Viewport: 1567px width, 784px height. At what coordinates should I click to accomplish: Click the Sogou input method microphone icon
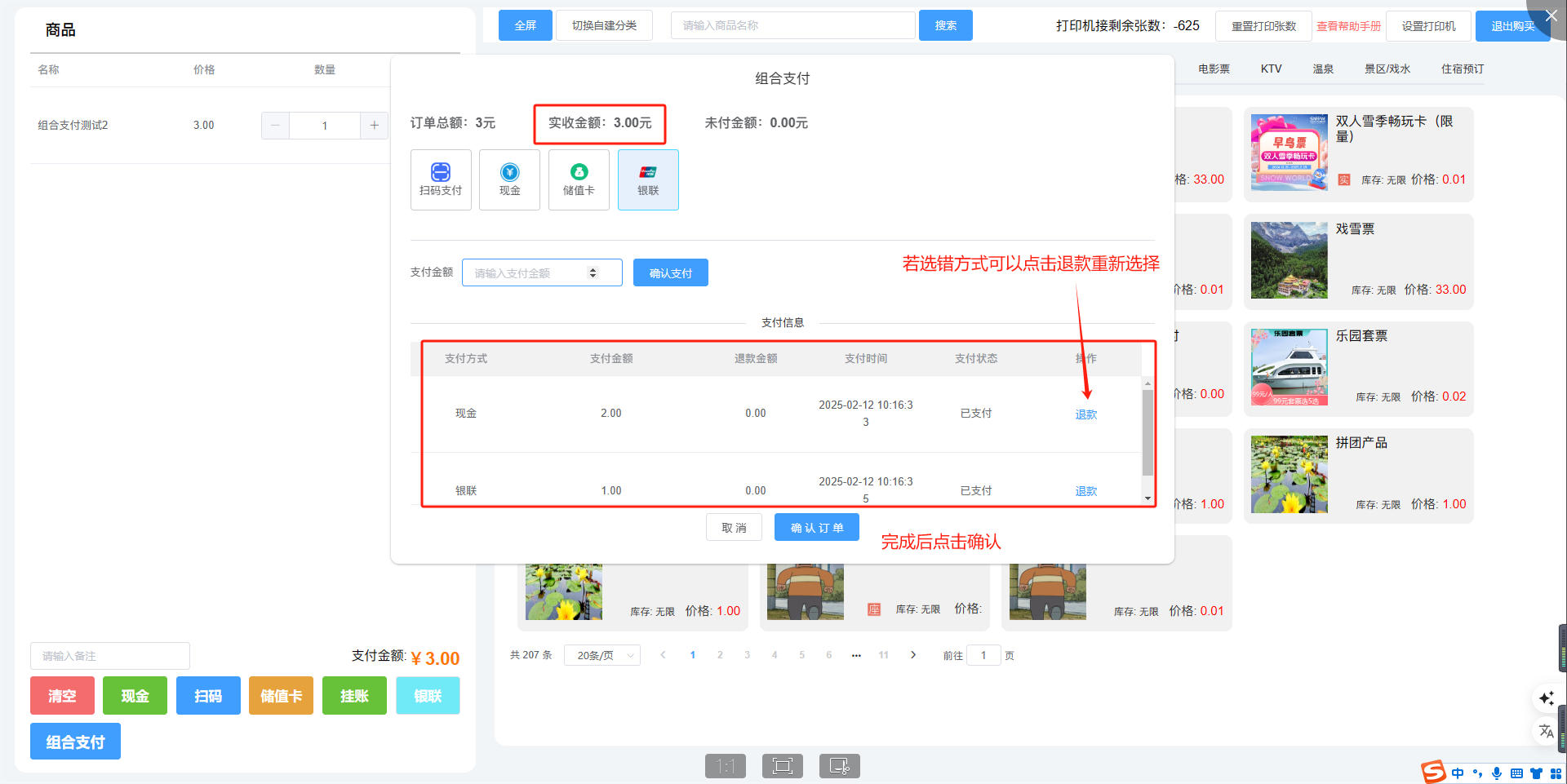pos(1496,773)
